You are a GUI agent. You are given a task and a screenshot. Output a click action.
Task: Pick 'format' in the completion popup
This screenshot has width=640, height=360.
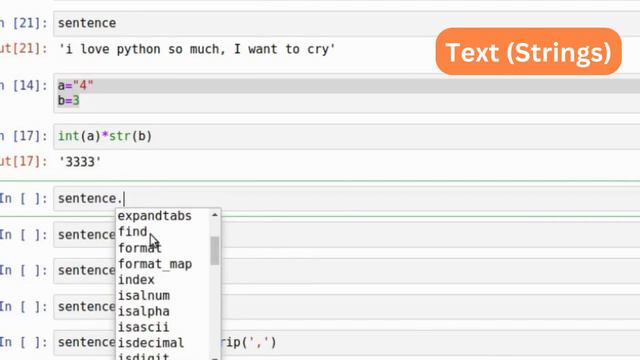click(x=140, y=248)
